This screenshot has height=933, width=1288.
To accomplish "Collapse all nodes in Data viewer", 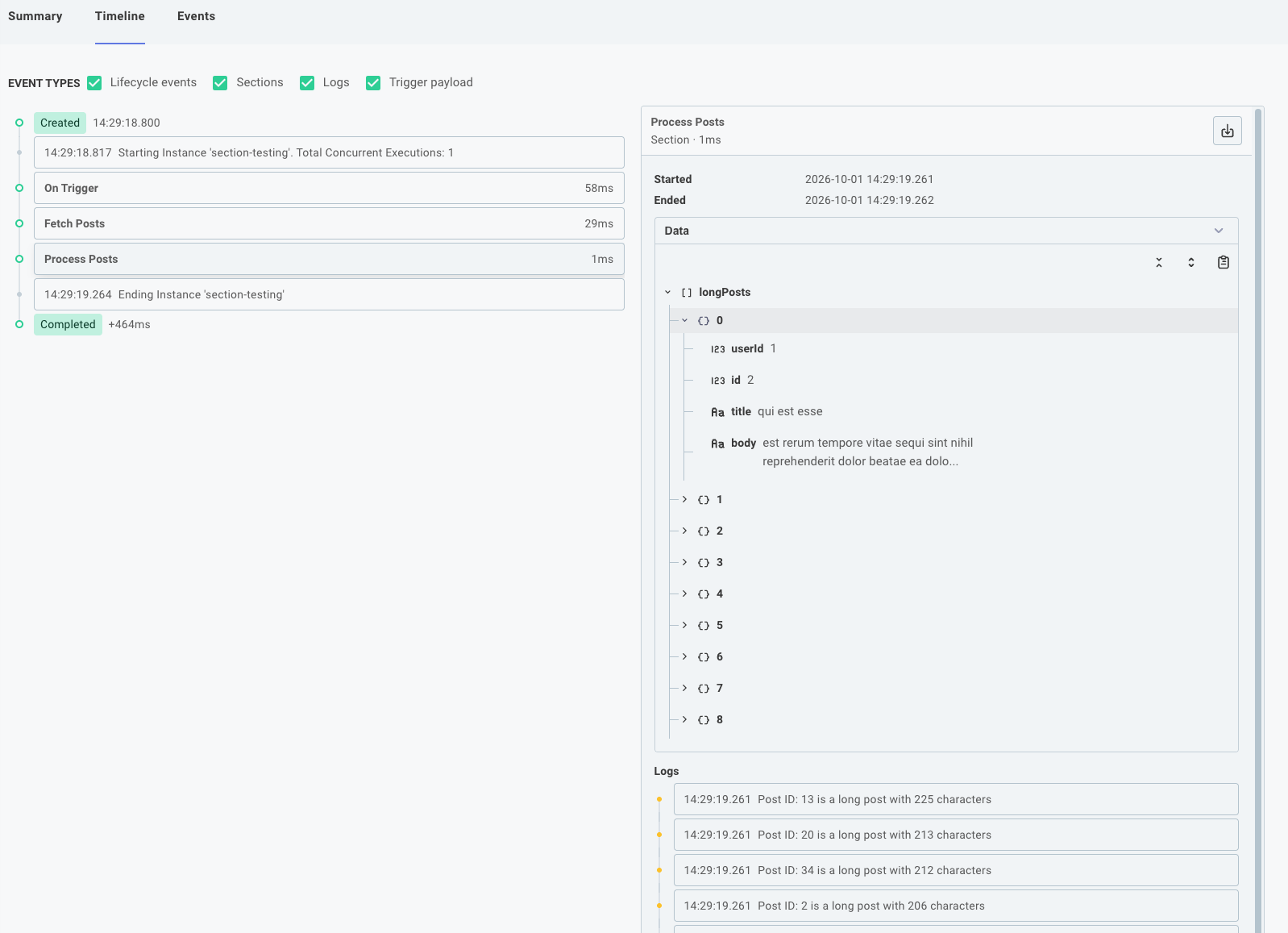I will [x=1159, y=262].
